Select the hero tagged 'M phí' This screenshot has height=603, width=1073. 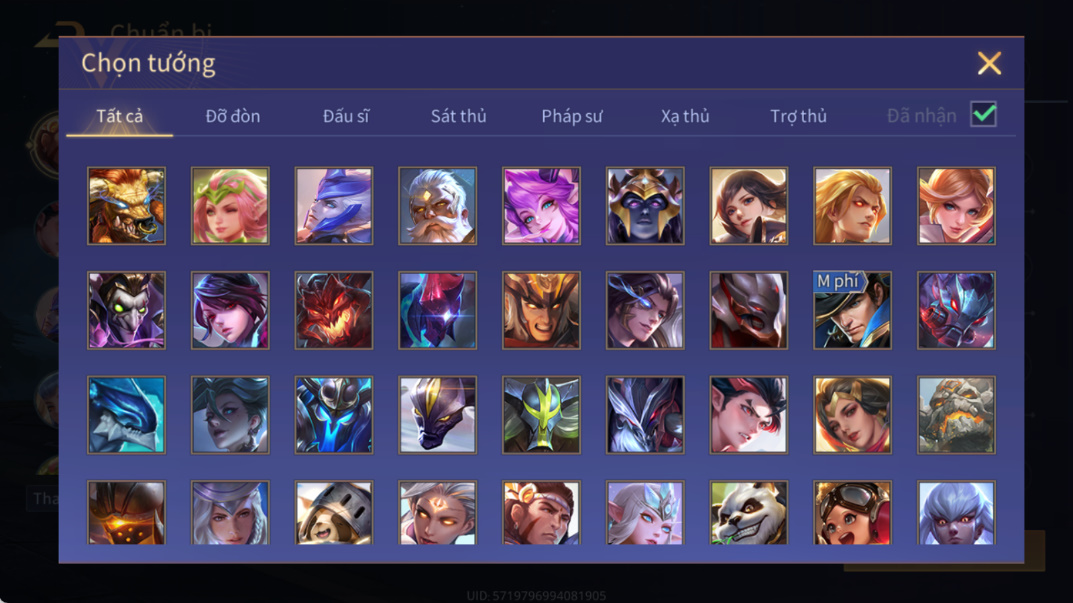point(852,310)
